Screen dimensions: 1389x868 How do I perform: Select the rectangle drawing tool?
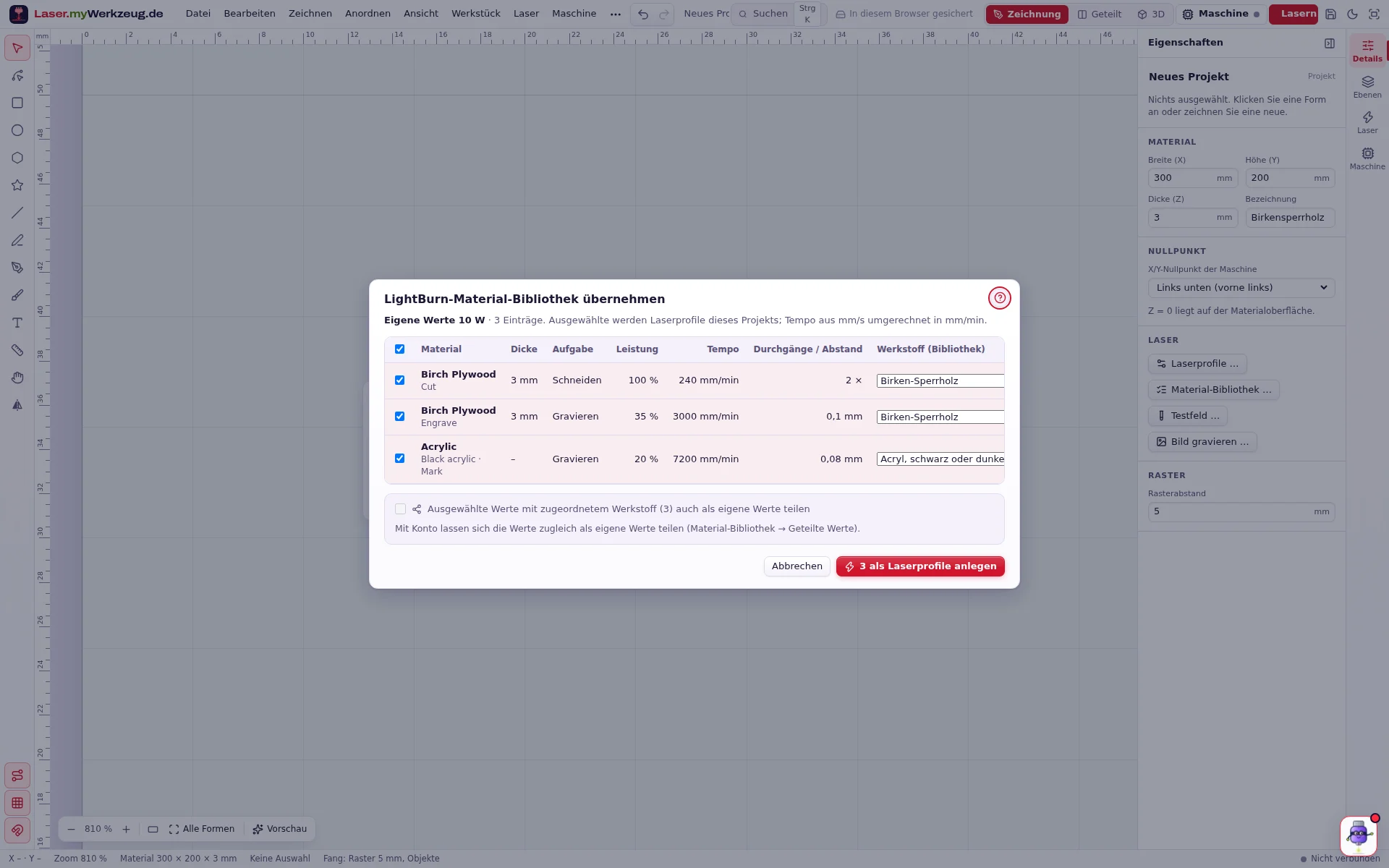pyautogui.click(x=17, y=103)
